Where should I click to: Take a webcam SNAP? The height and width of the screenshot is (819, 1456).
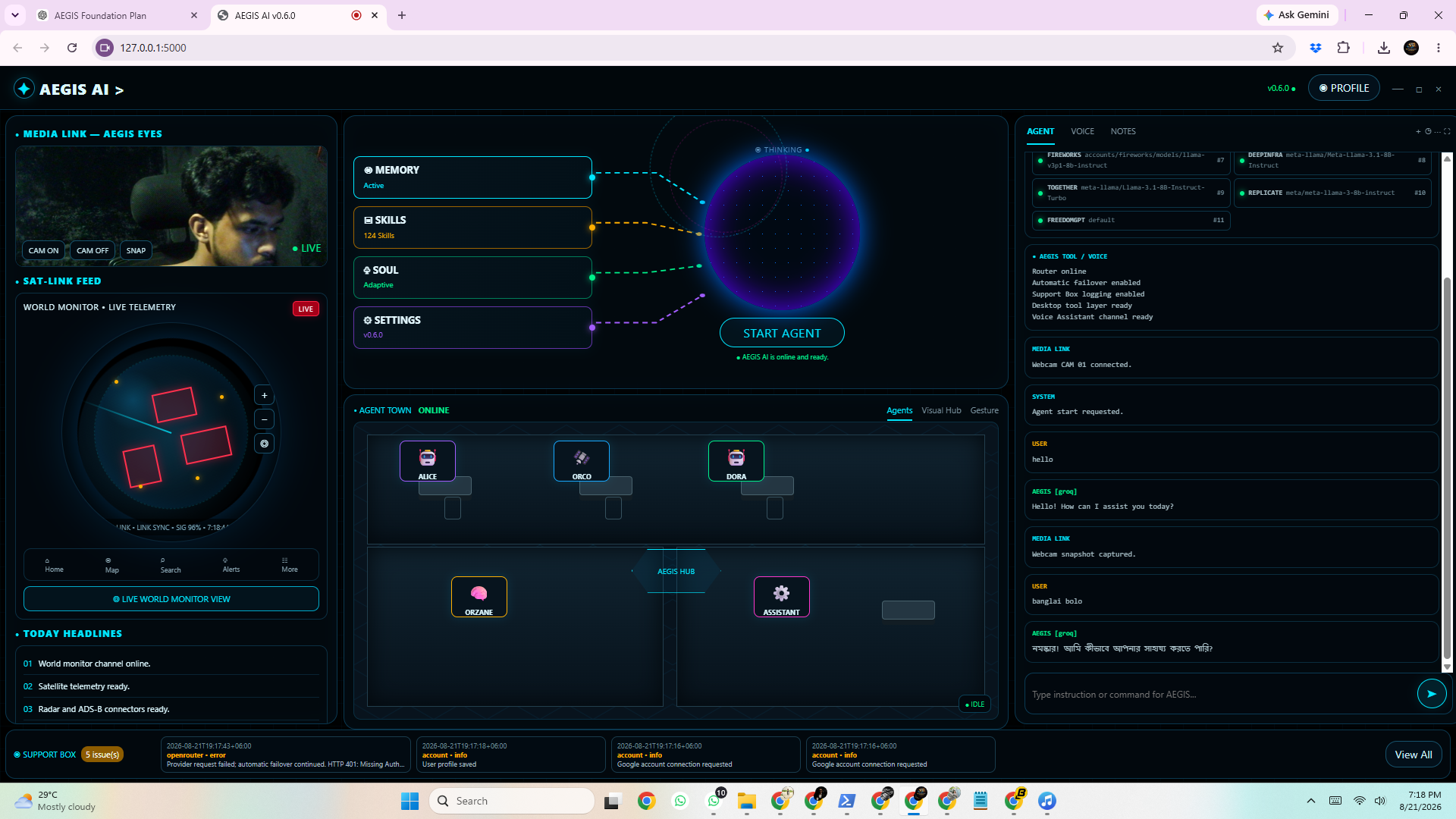136,250
